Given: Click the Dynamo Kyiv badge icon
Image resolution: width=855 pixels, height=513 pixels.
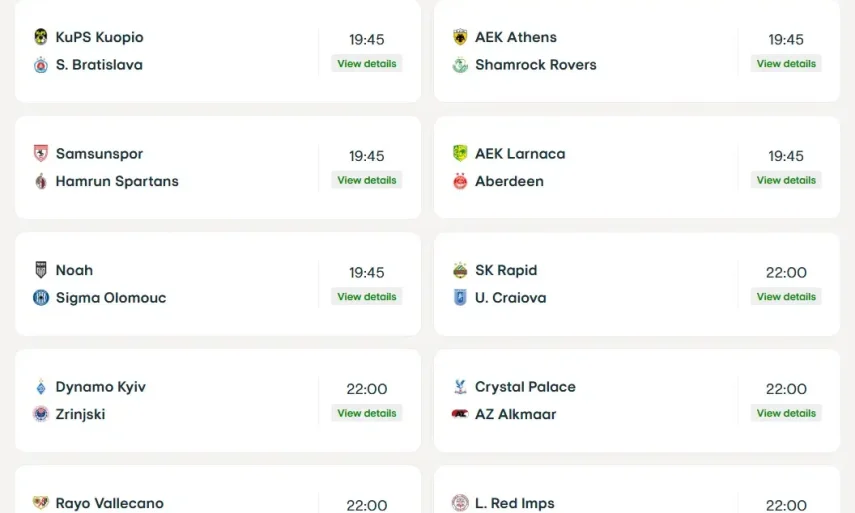Looking at the screenshot, I should tap(41, 387).
